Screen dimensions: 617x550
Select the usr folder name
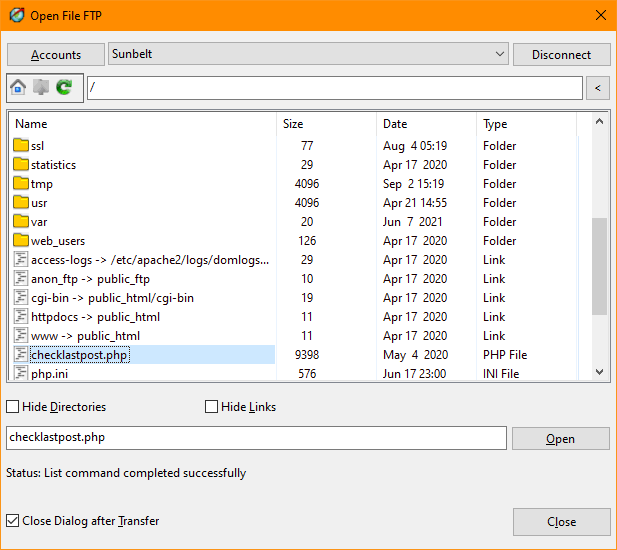pyautogui.click(x=39, y=203)
